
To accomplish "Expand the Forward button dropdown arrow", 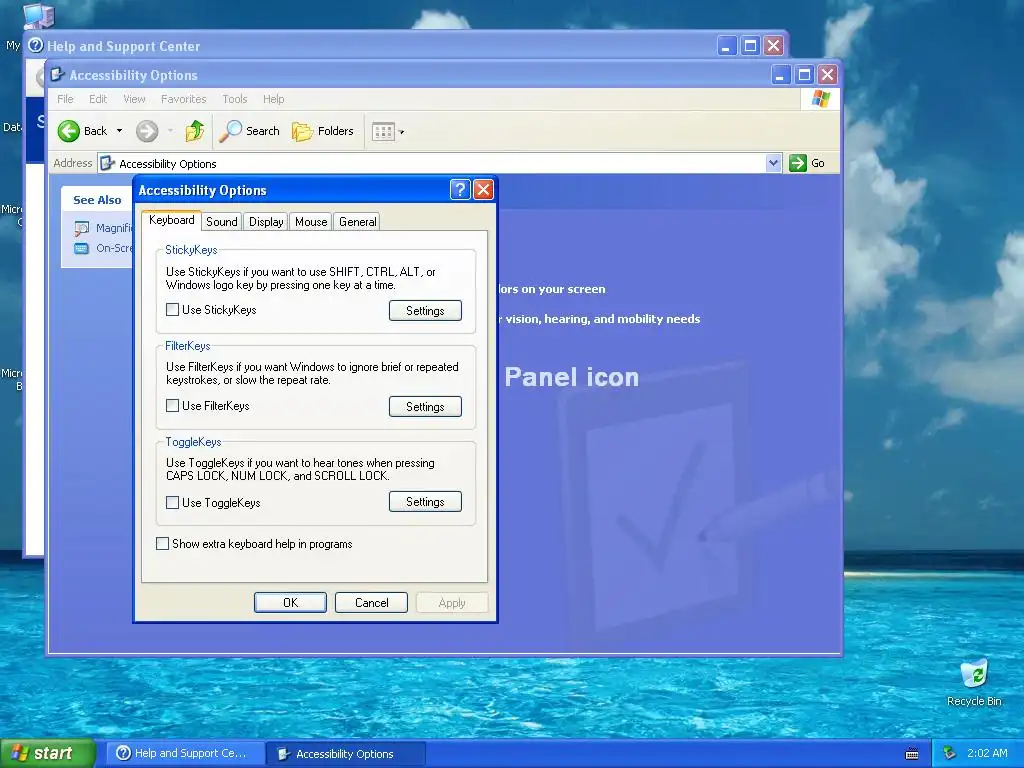I will 170,131.
